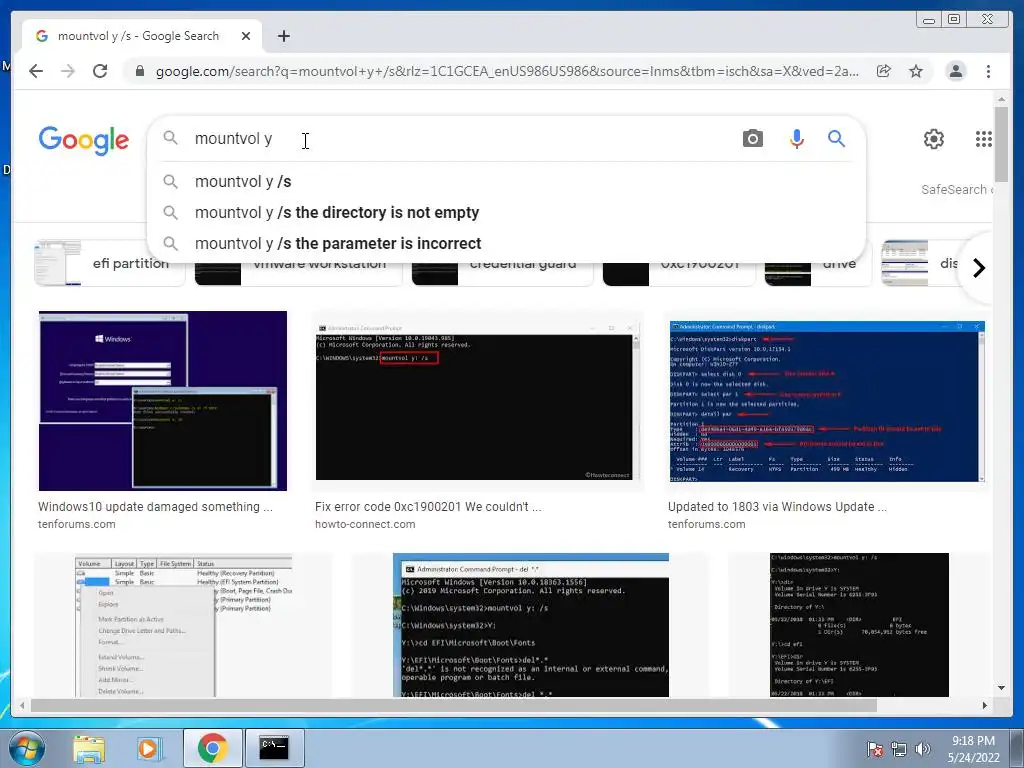Click the forward navigation arrow
The image size is (1024, 768).
click(x=68, y=71)
